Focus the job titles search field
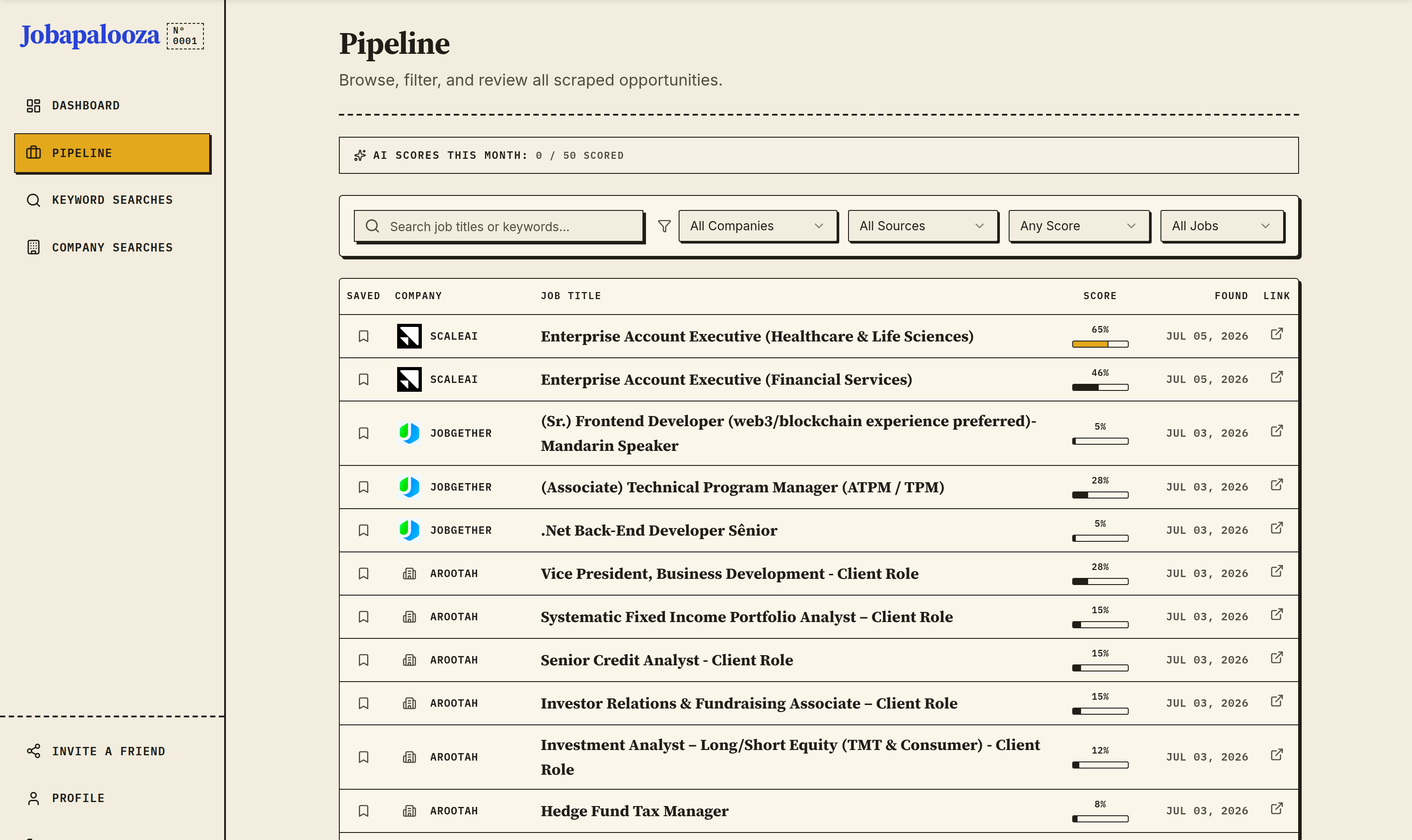Viewport: 1412px width, 840px height. coord(498,226)
